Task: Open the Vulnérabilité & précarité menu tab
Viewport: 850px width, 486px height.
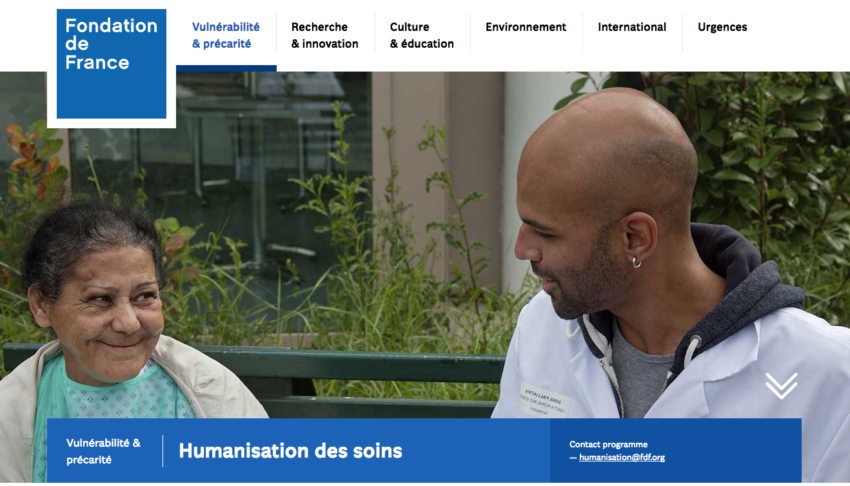Action: (x=226, y=35)
